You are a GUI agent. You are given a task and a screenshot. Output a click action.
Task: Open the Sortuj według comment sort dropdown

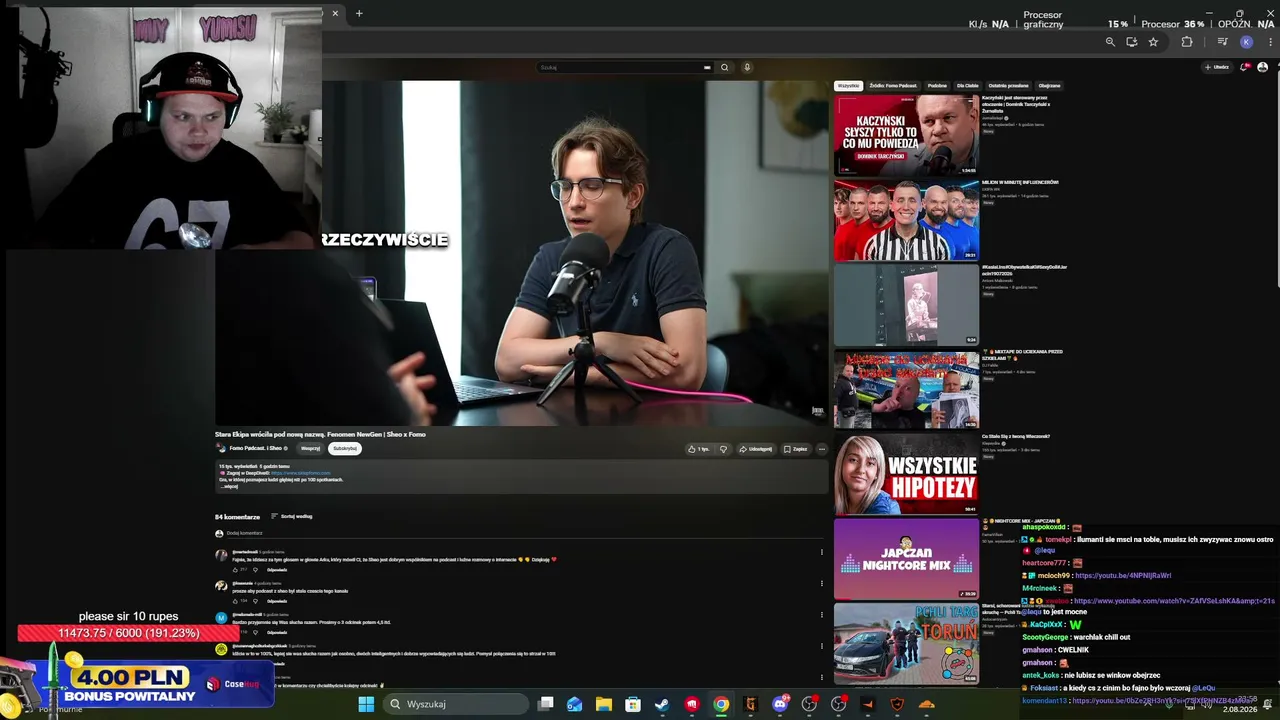(292, 516)
